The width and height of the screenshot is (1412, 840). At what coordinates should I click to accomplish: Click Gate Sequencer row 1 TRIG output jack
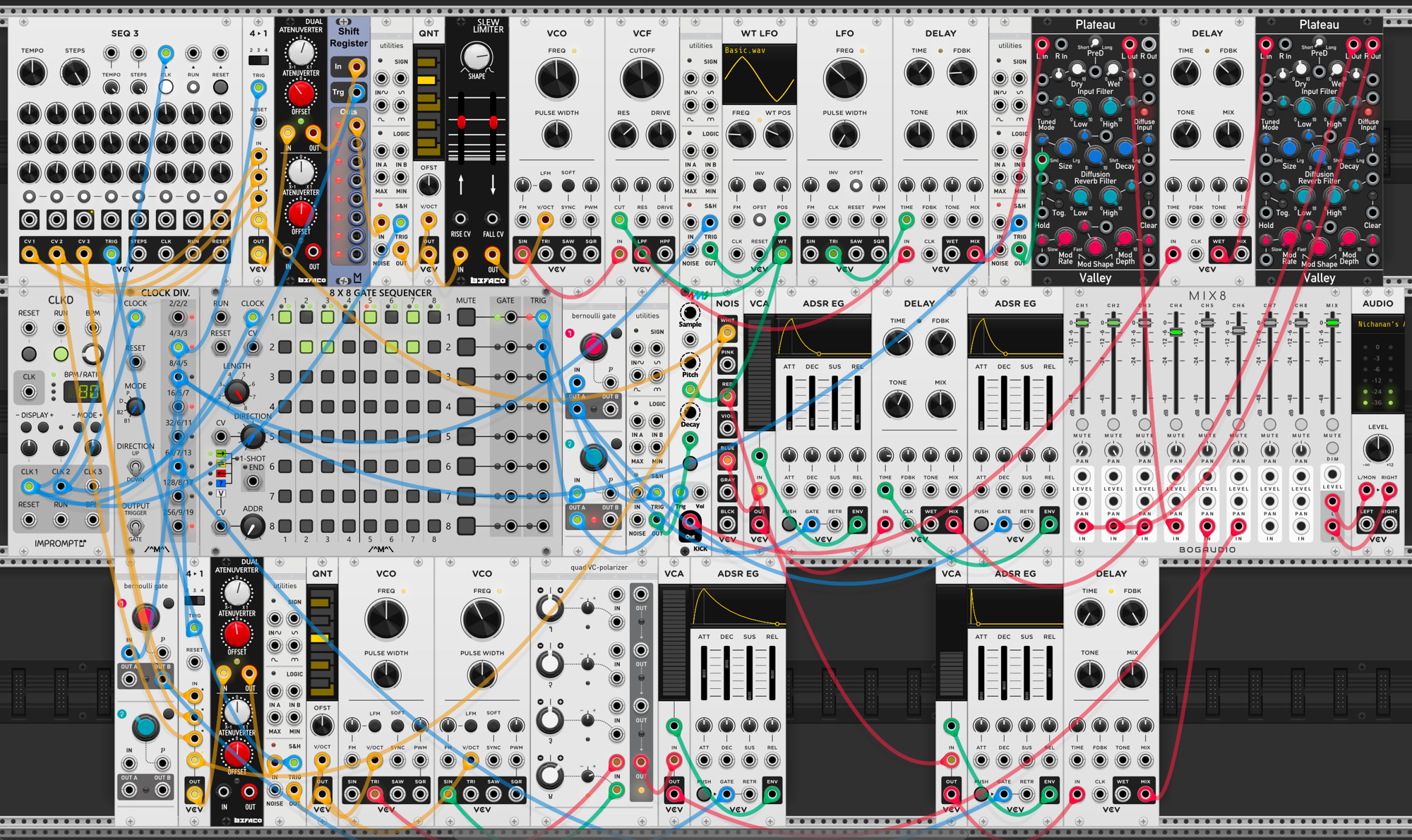(x=542, y=318)
